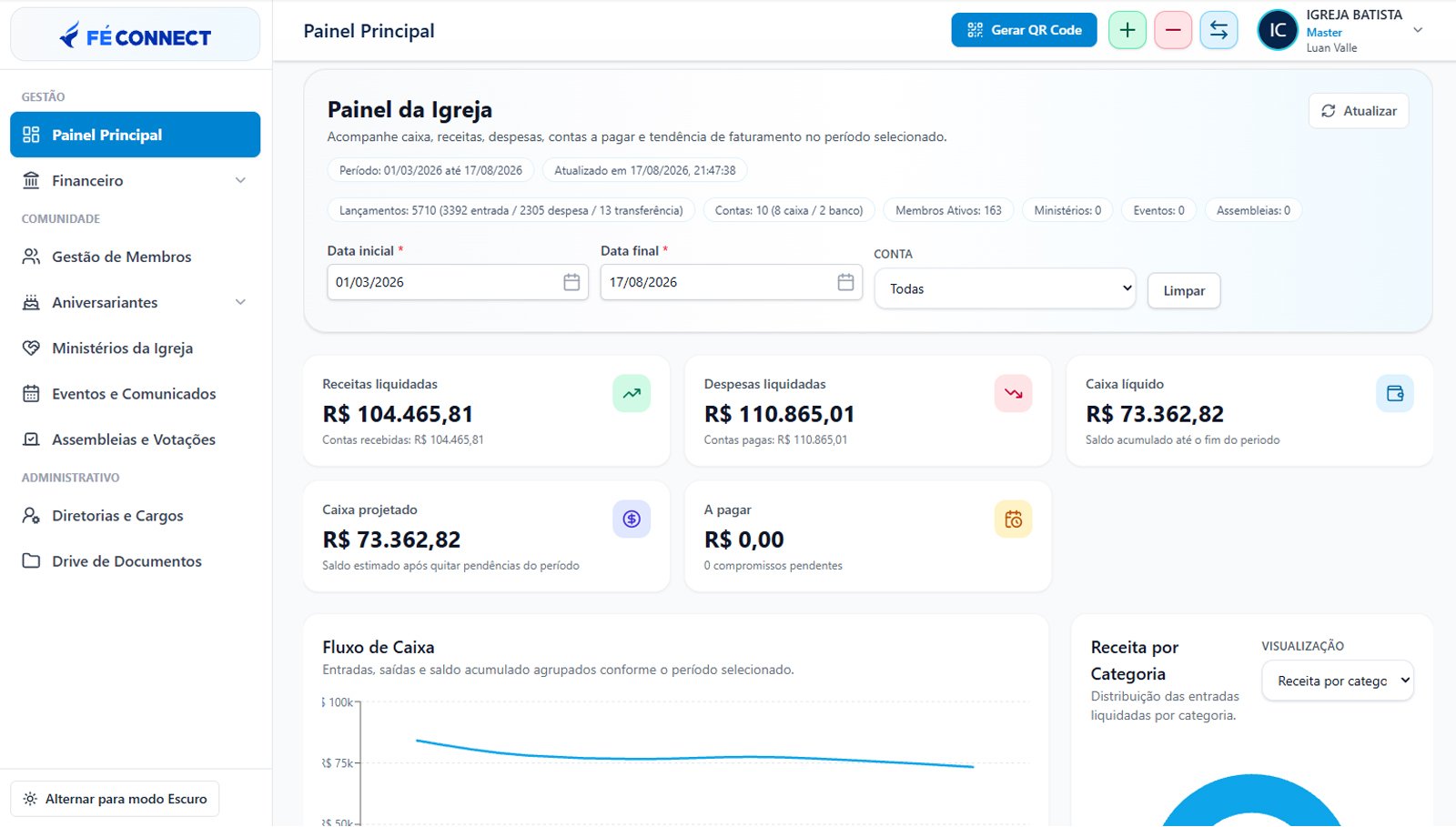
Task: Click the Limpar button
Action: [x=1183, y=291]
